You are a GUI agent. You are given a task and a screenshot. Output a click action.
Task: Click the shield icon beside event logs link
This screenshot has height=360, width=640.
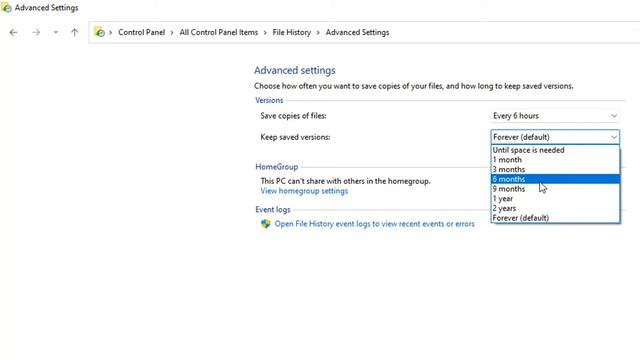[266, 224]
